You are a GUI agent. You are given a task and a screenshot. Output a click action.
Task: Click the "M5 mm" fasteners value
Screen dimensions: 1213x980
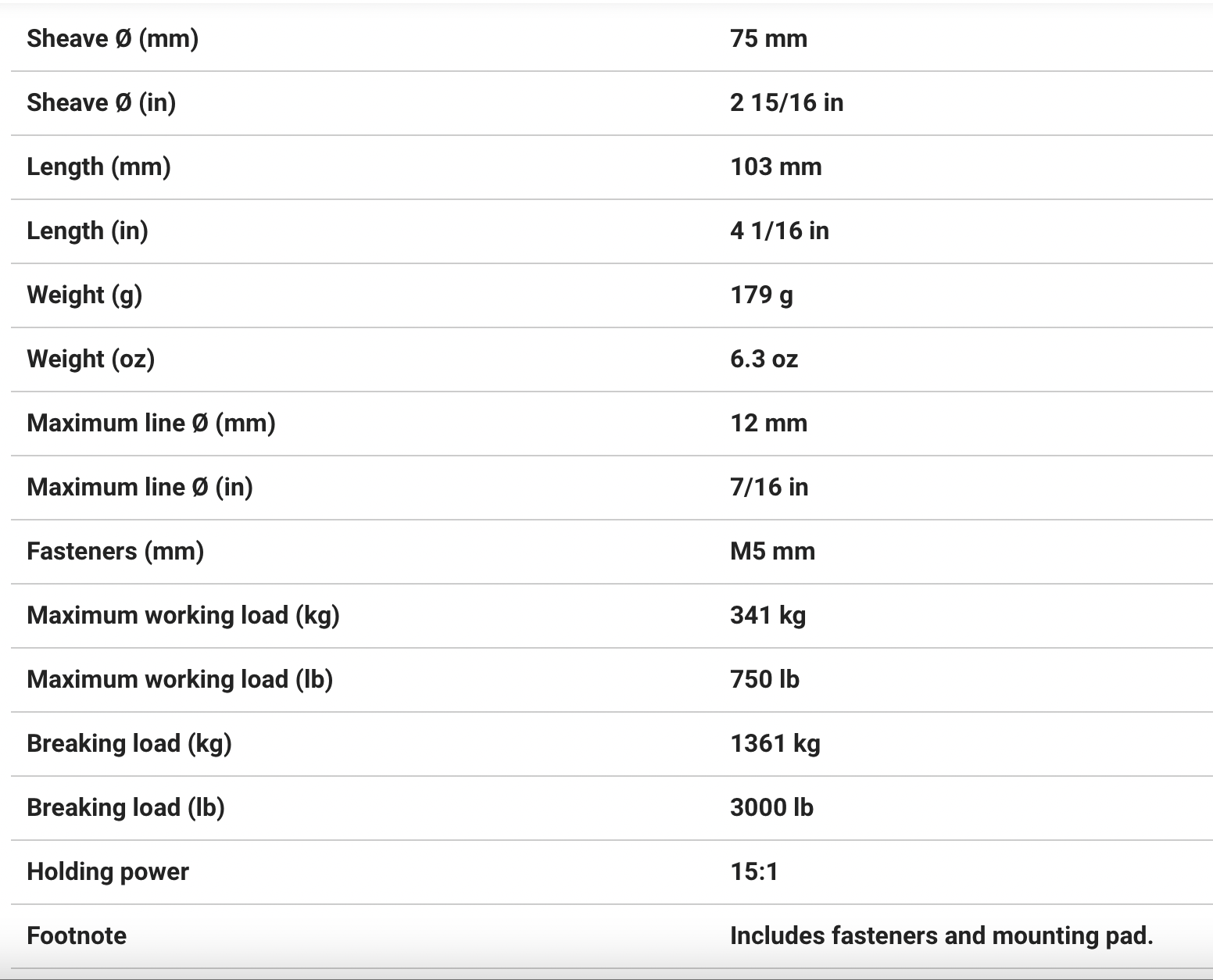[772, 551]
